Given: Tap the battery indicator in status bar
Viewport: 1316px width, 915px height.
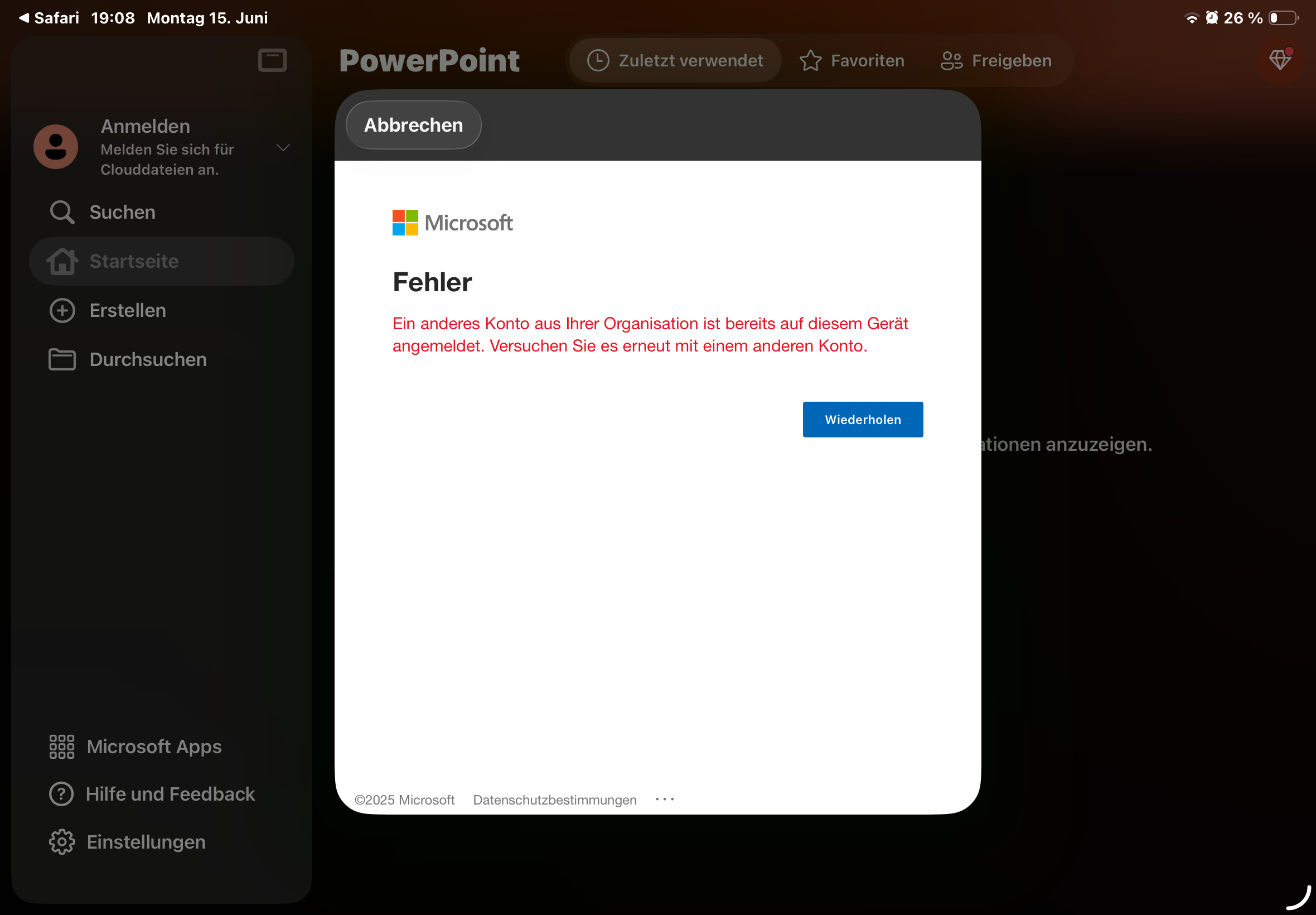Looking at the screenshot, I should coord(1283,18).
